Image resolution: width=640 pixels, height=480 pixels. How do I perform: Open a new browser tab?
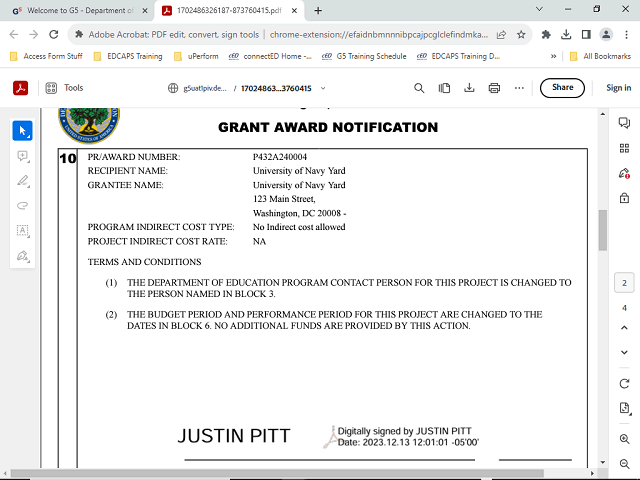coord(318,11)
